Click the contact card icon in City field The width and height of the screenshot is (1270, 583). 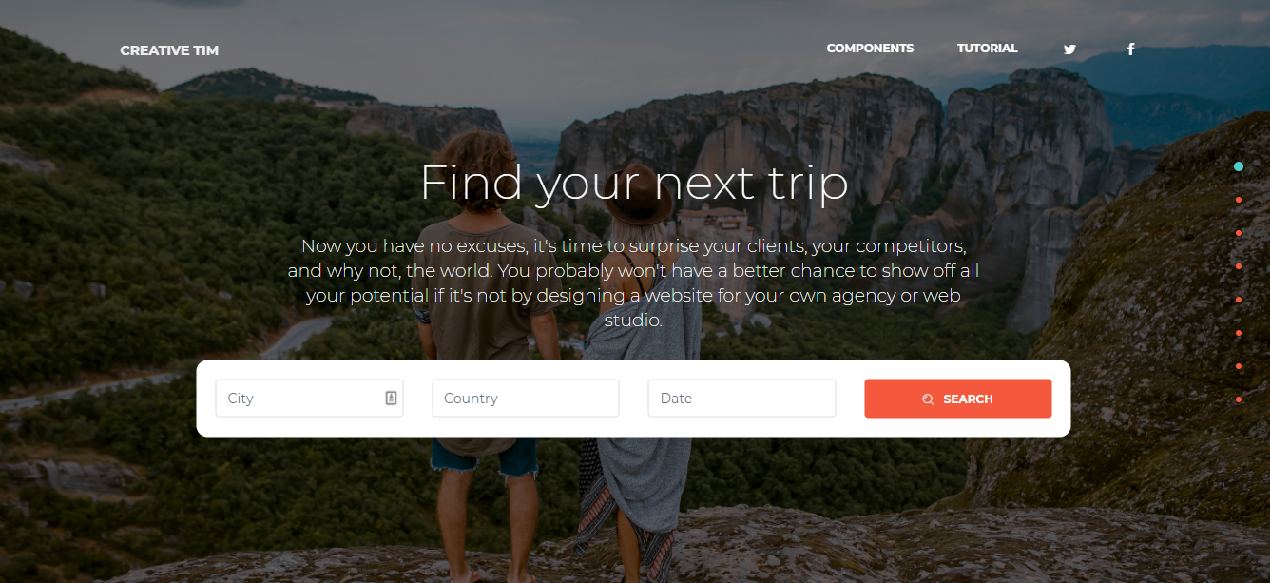point(391,398)
